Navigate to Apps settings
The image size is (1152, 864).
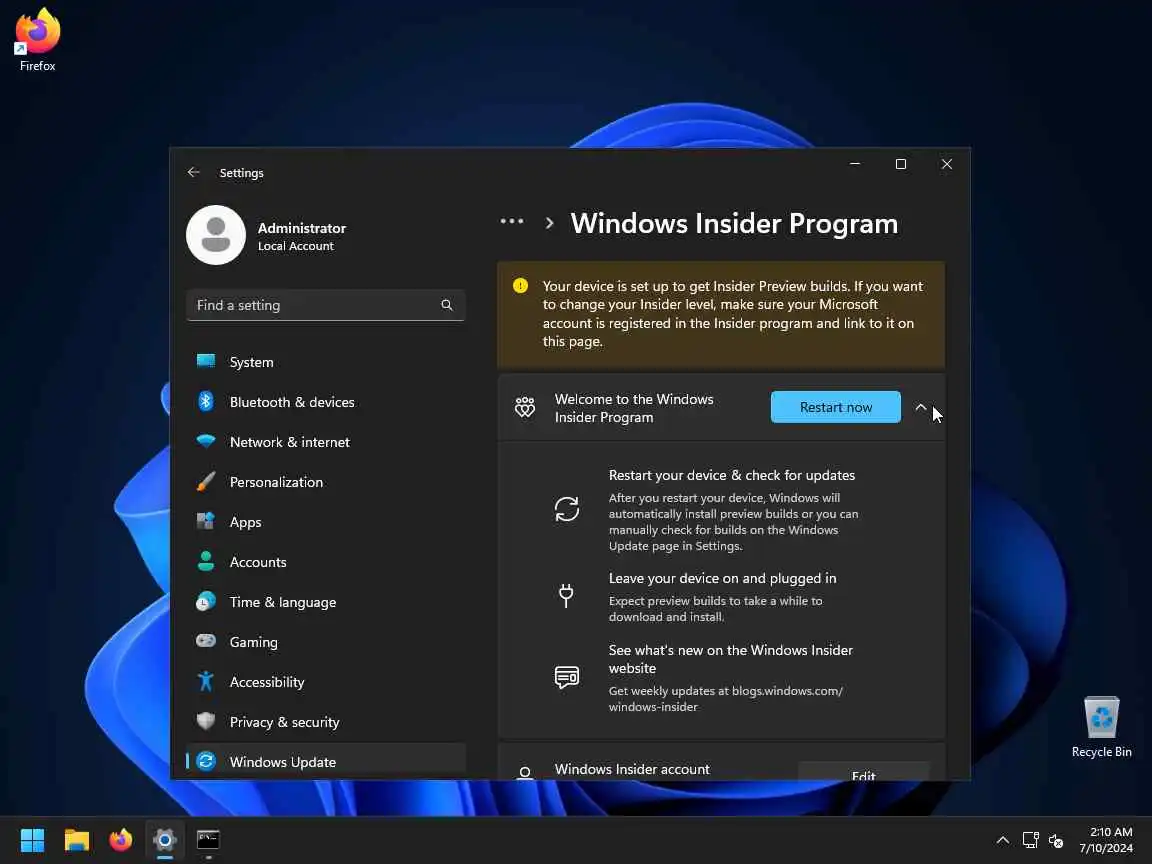point(325,522)
